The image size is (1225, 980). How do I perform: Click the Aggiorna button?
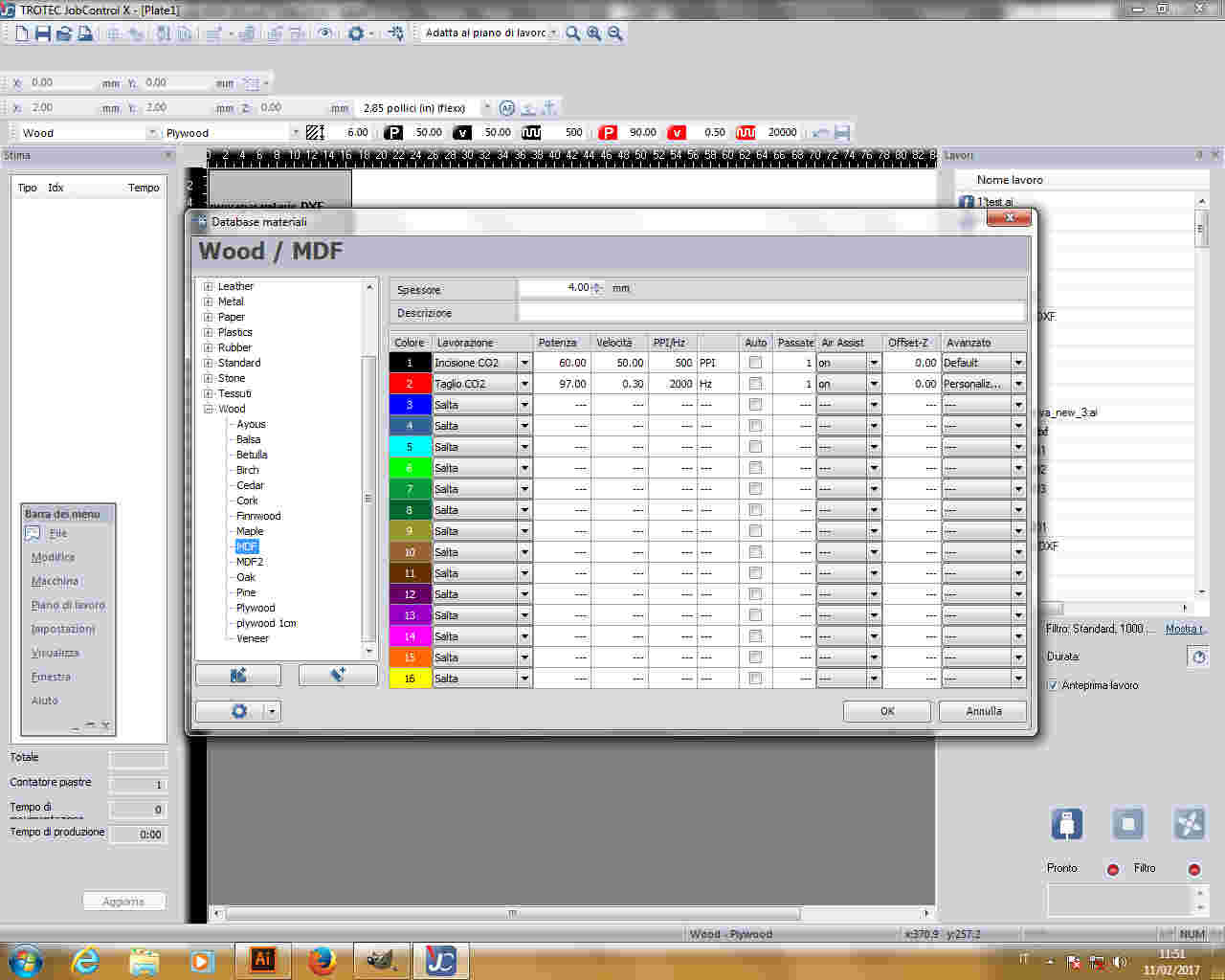[x=123, y=902]
